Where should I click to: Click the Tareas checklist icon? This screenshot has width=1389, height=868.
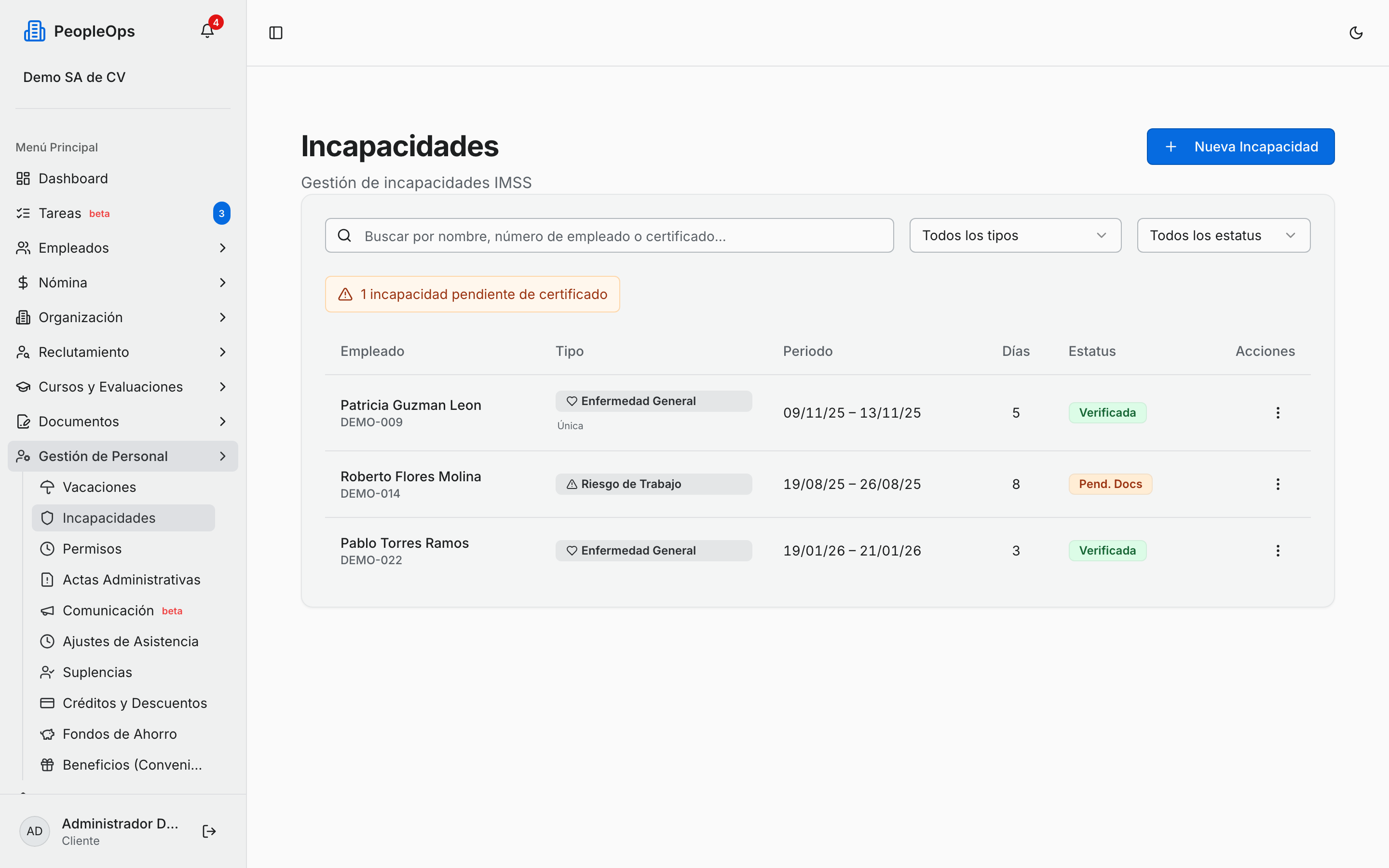coord(23,213)
